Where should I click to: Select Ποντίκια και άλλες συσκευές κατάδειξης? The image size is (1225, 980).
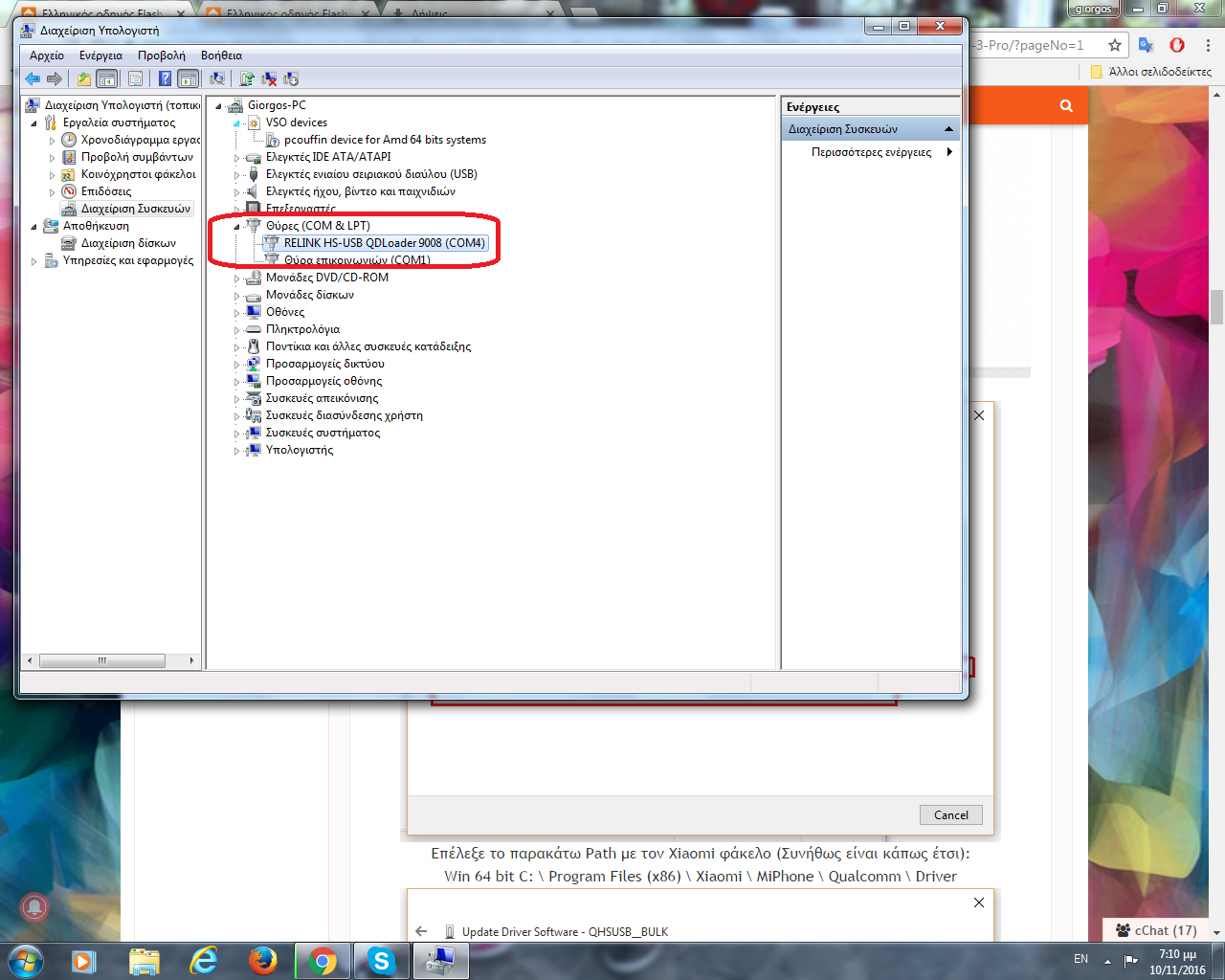click(368, 346)
